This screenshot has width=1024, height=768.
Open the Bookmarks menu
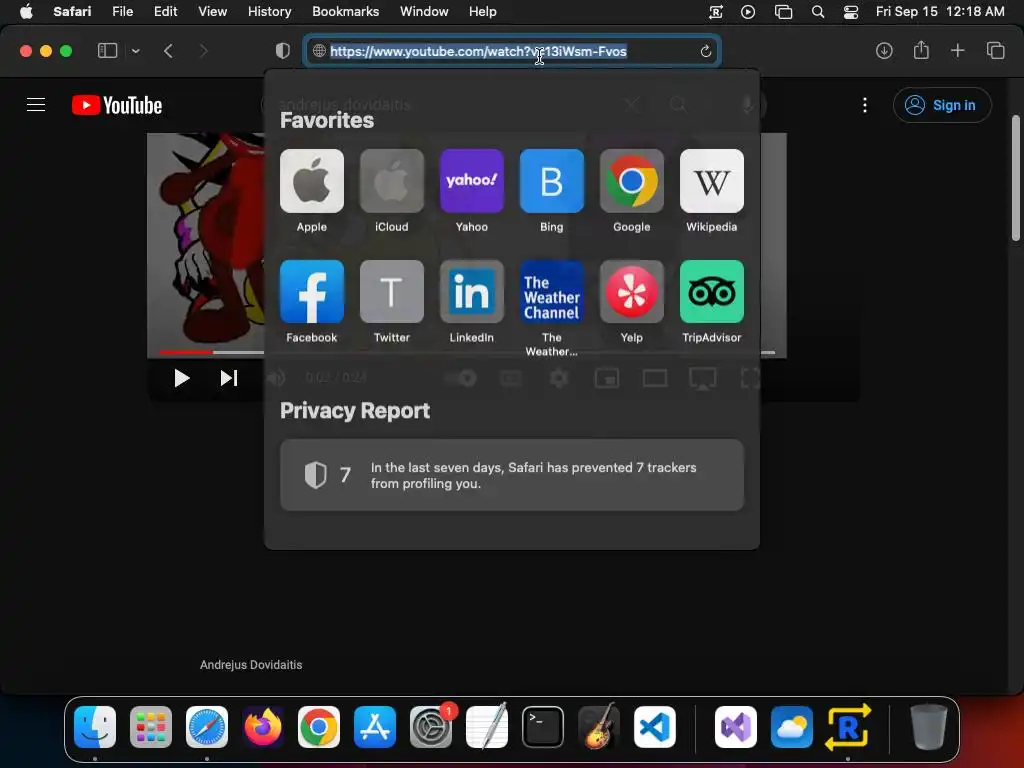[345, 12]
